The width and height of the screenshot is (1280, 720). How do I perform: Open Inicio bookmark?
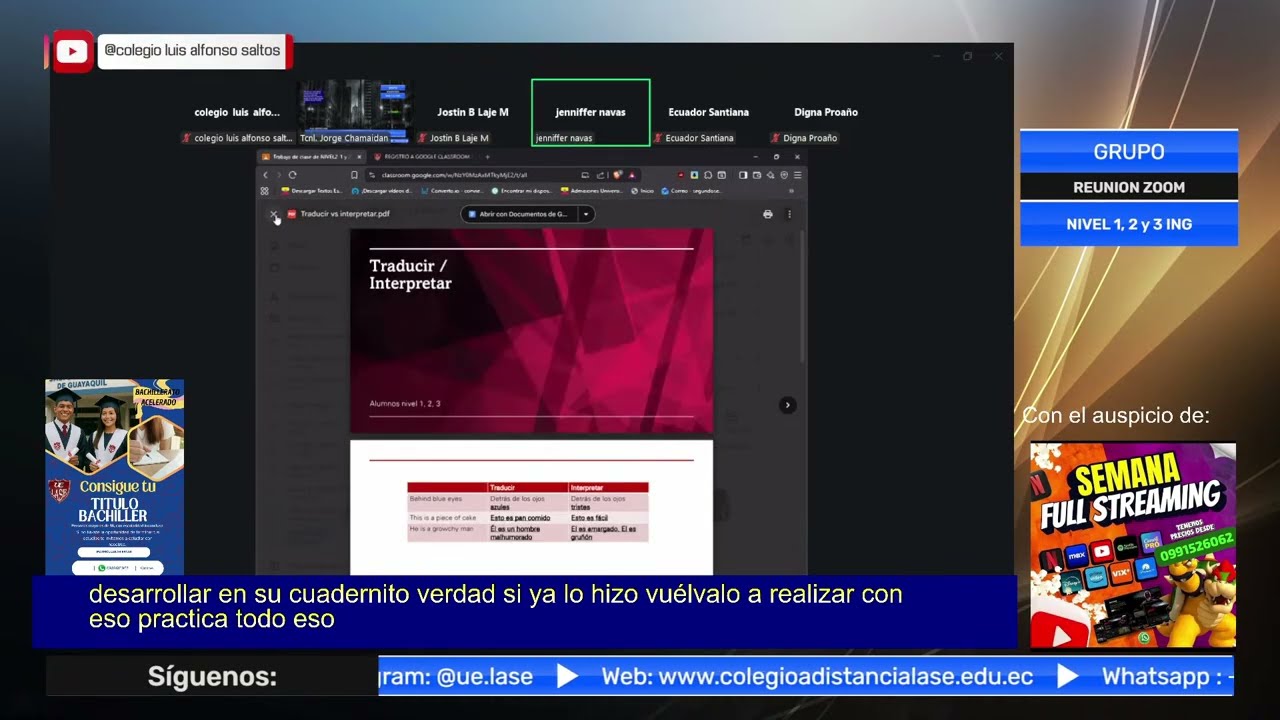pos(643,191)
